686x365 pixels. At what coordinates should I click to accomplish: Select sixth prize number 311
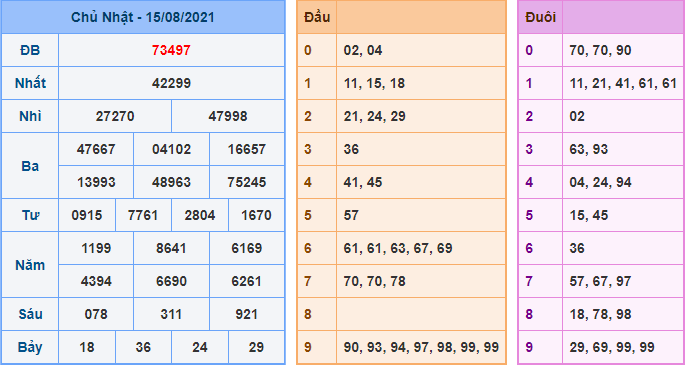[x=172, y=314]
